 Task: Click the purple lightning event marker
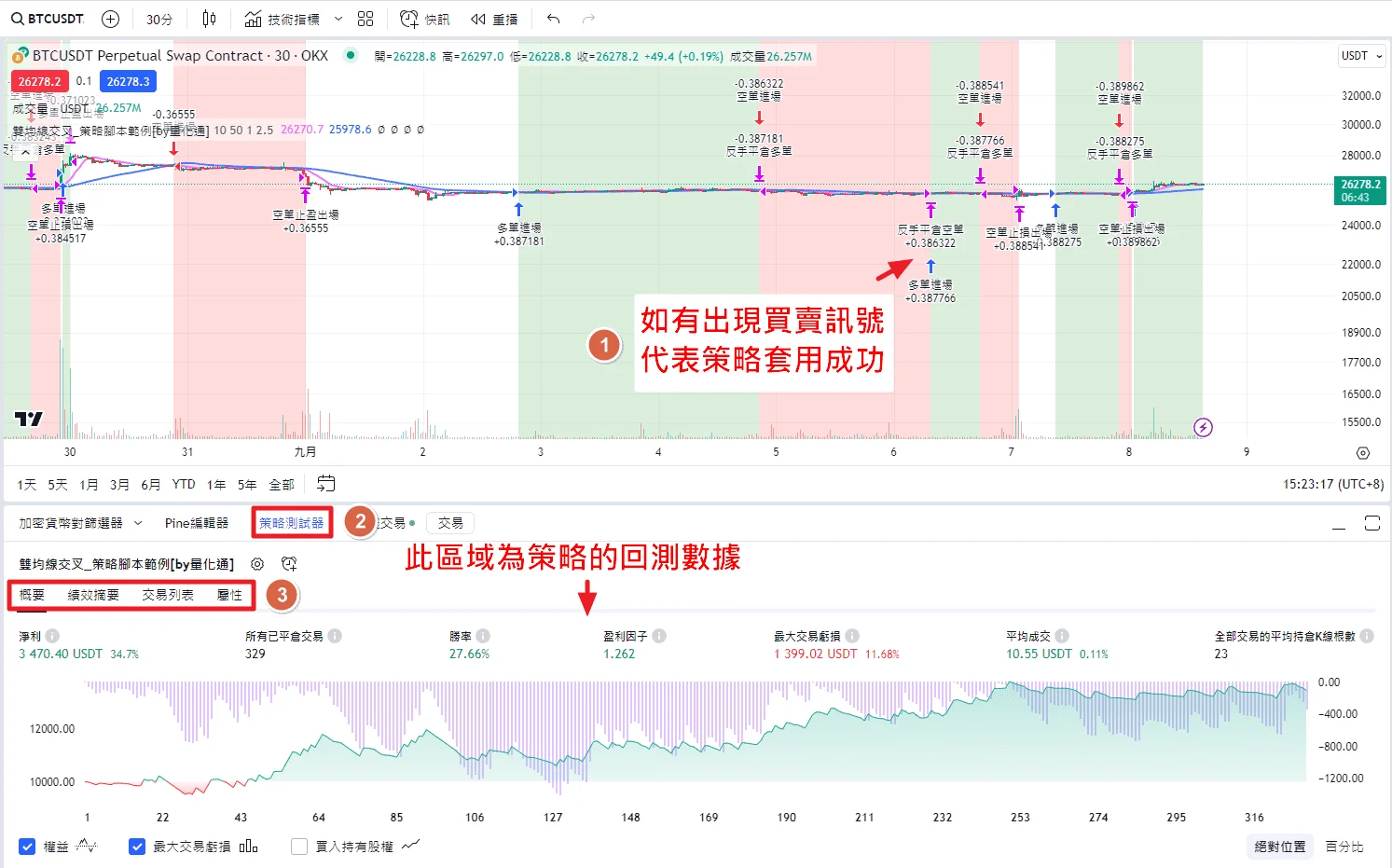pos(1204,427)
